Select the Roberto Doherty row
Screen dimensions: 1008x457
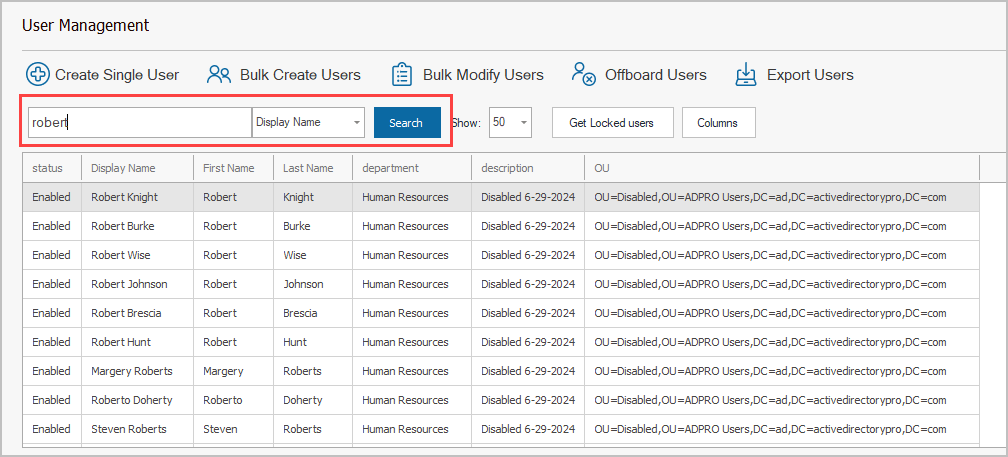pos(131,400)
